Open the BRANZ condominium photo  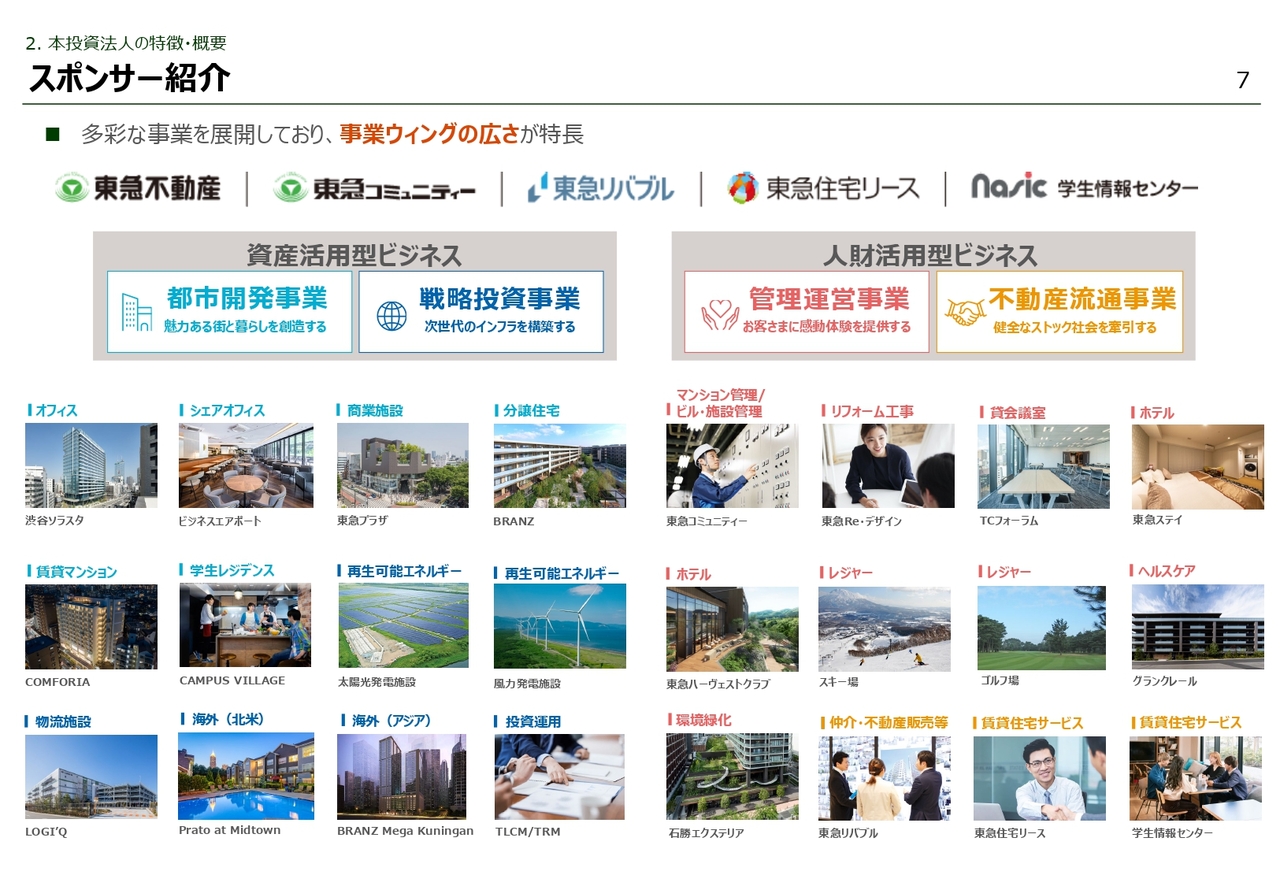point(560,466)
